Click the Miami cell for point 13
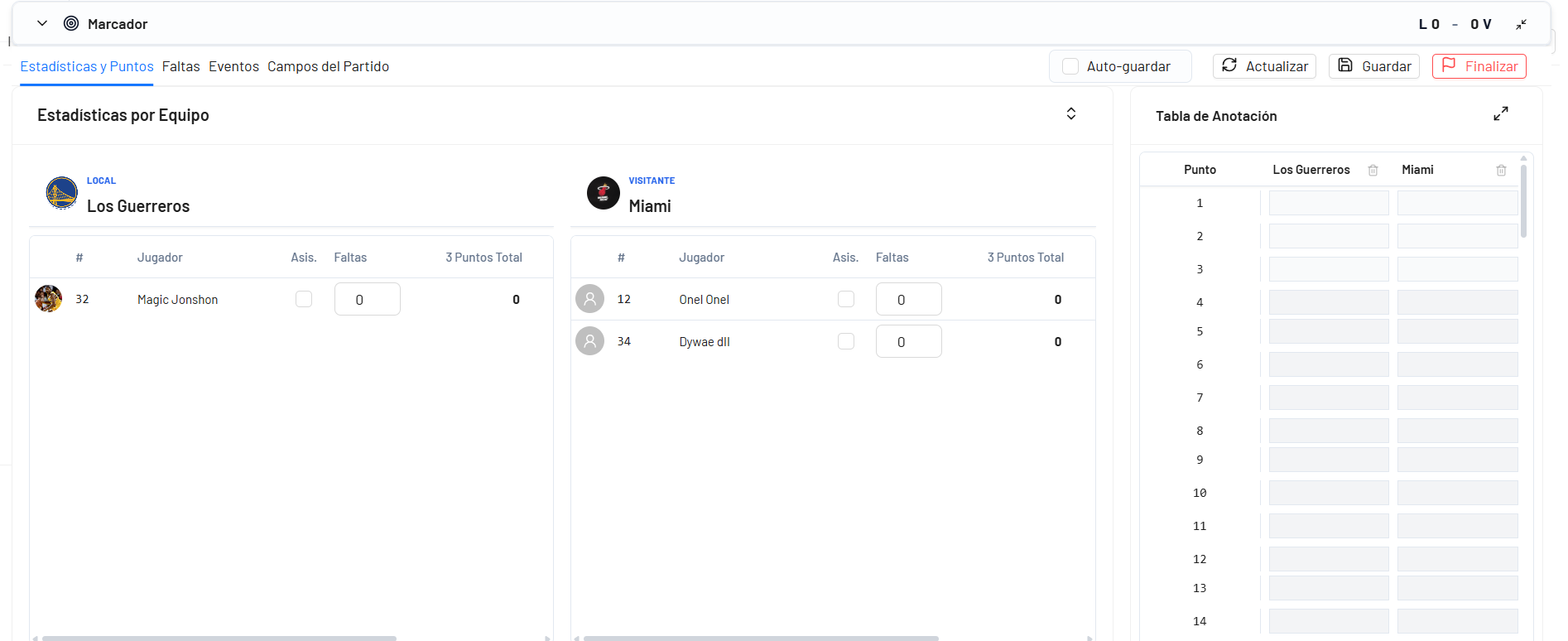Viewport: 1568px width, 641px height. pyautogui.click(x=1458, y=588)
